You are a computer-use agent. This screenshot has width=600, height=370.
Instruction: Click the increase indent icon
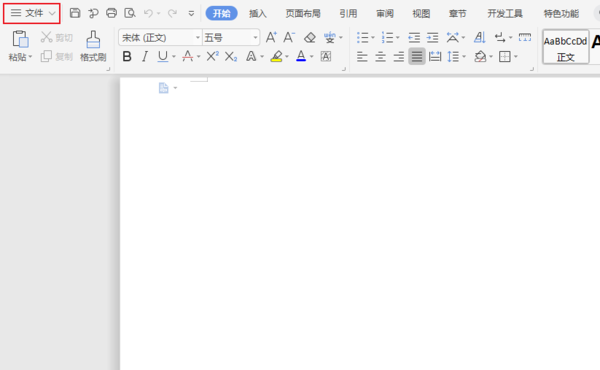pos(432,37)
